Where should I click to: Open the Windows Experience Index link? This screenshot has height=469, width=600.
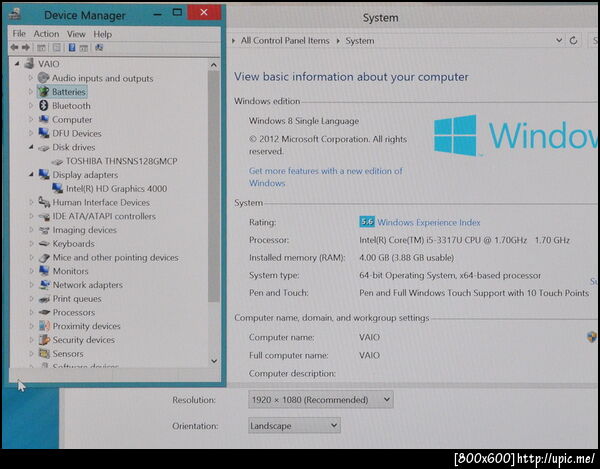(429, 222)
